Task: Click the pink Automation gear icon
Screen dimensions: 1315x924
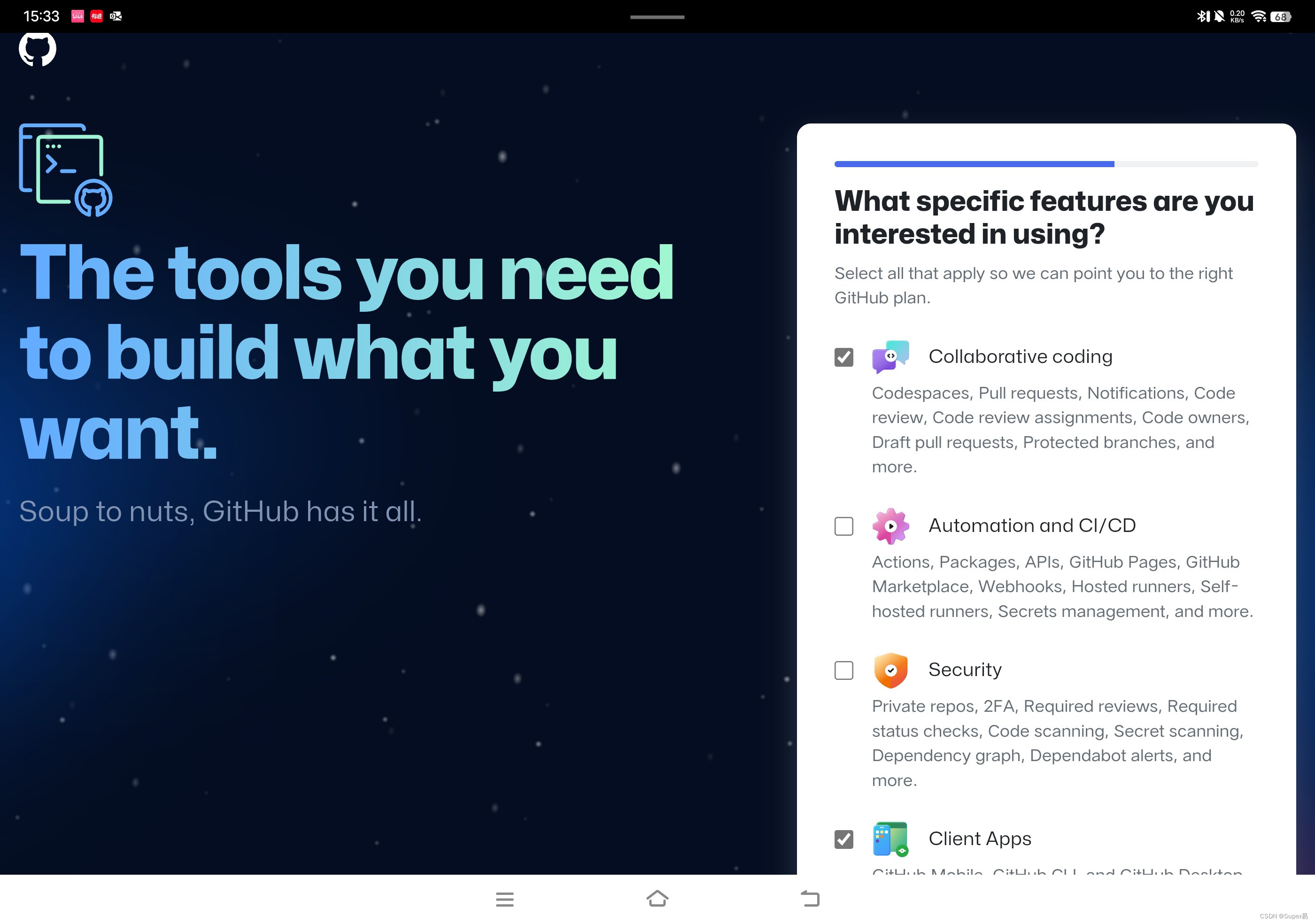Action: click(x=890, y=525)
